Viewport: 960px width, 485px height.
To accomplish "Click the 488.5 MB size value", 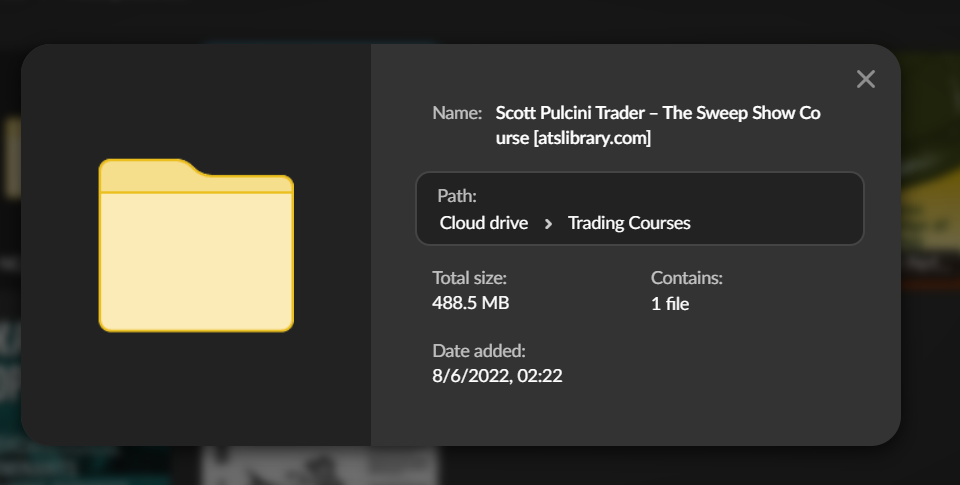I will click(x=470, y=302).
